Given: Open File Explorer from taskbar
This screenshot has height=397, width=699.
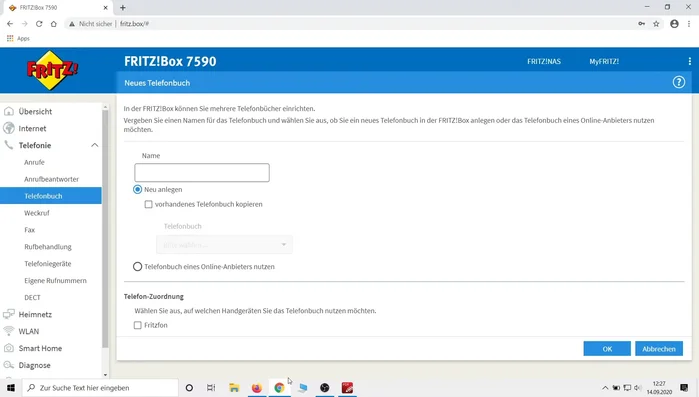Looking at the screenshot, I should point(234,388).
